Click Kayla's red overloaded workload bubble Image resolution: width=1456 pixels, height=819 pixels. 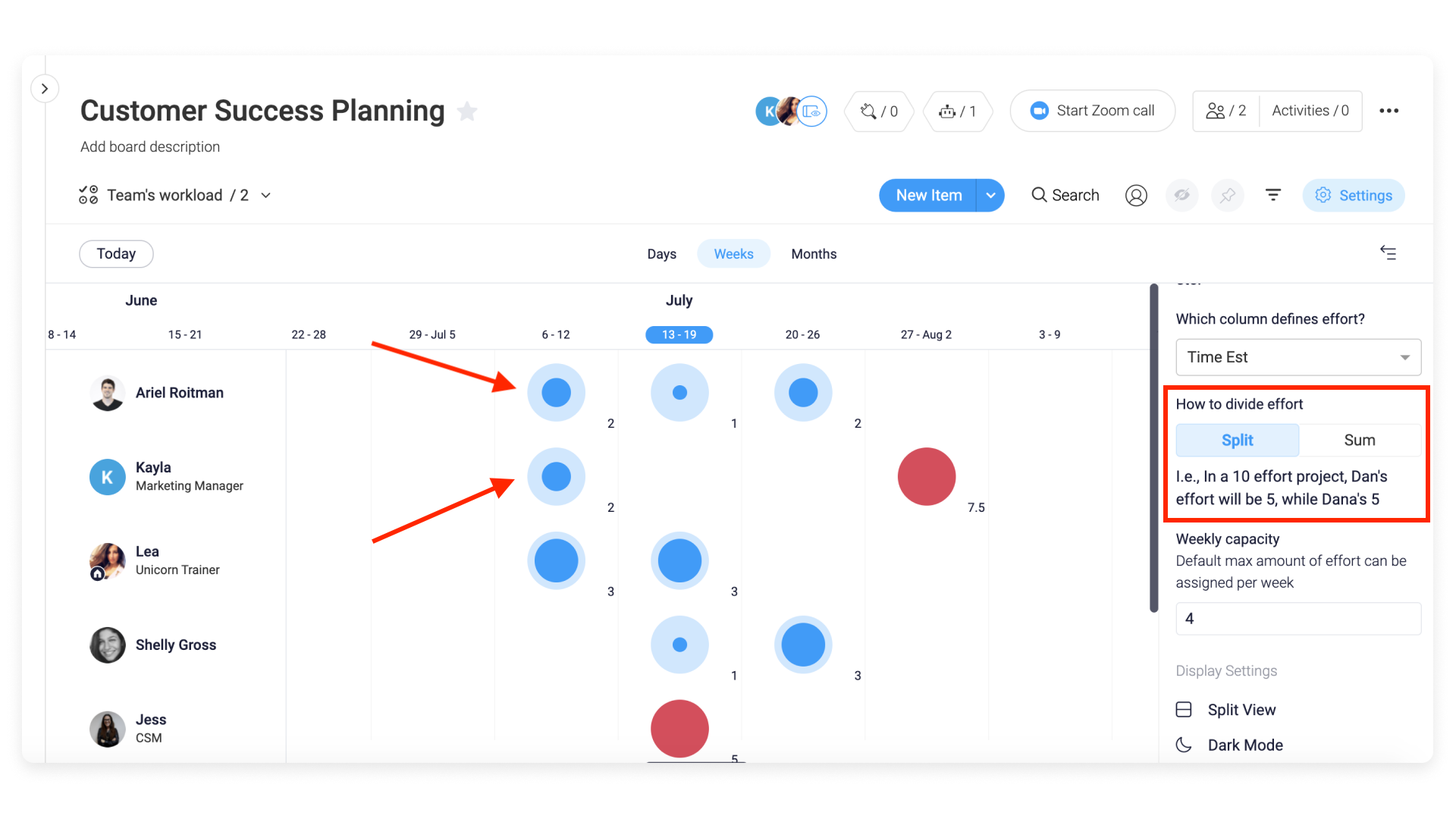[x=927, y=477]
